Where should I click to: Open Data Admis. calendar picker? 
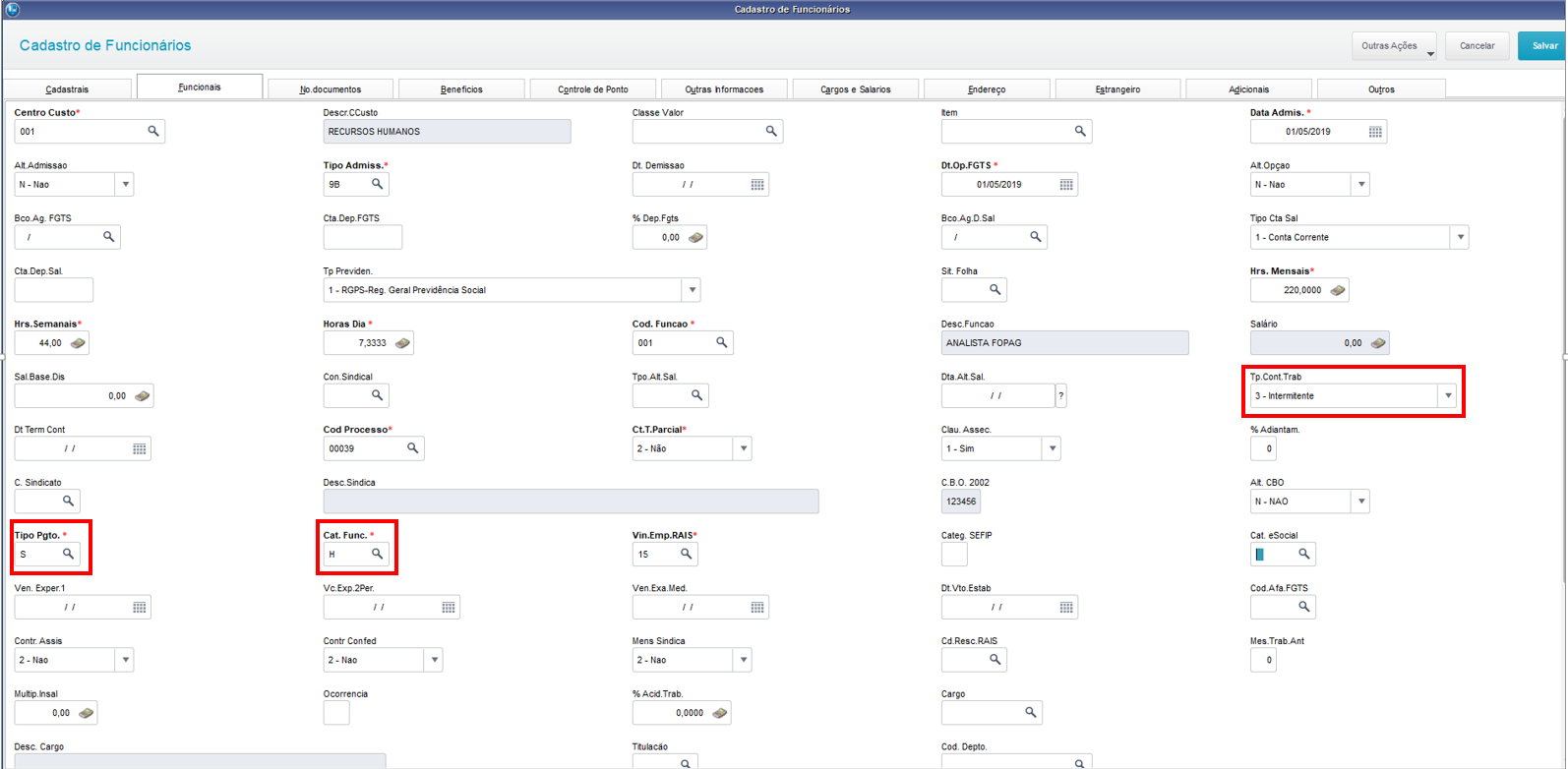point(1375,132)
